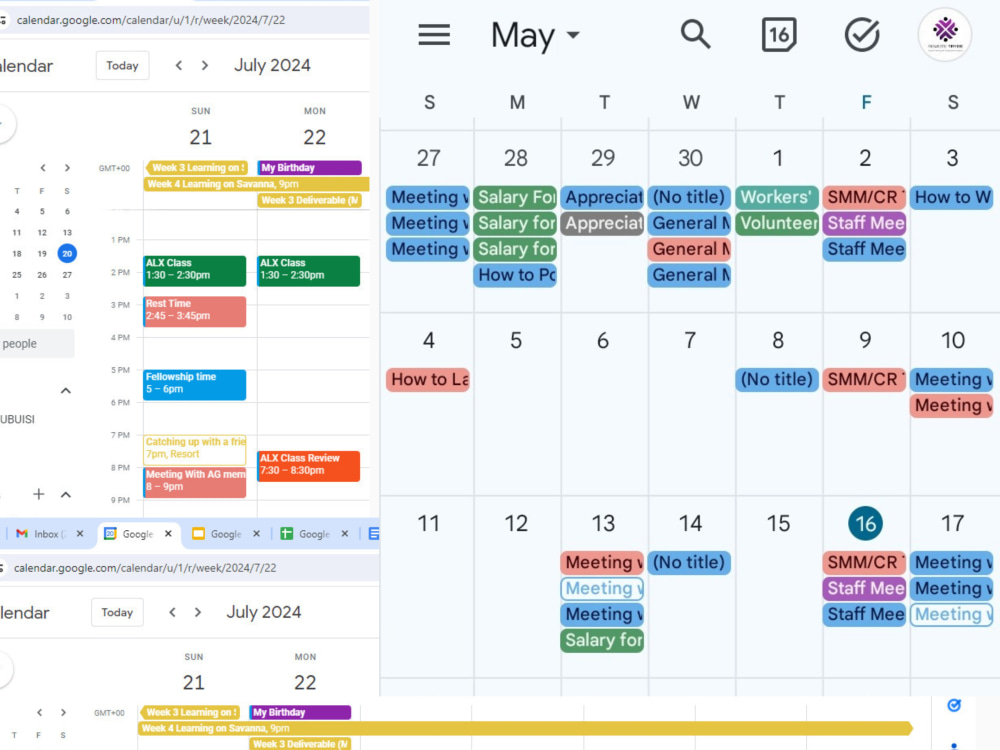Image resolution: width=1000 pixels, height=750 pixels.
Task: Open the Tasks checkmark icon in mobile header
Action: coord(862,34)
